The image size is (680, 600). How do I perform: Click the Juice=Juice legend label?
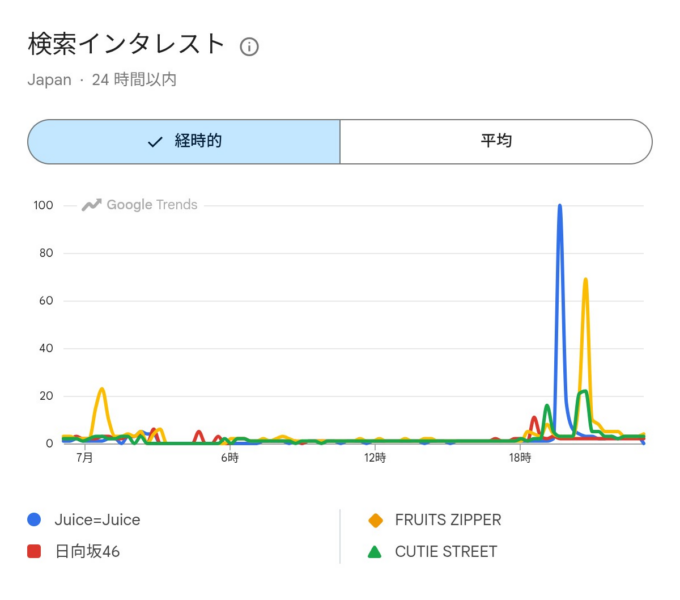click(97, 520)
